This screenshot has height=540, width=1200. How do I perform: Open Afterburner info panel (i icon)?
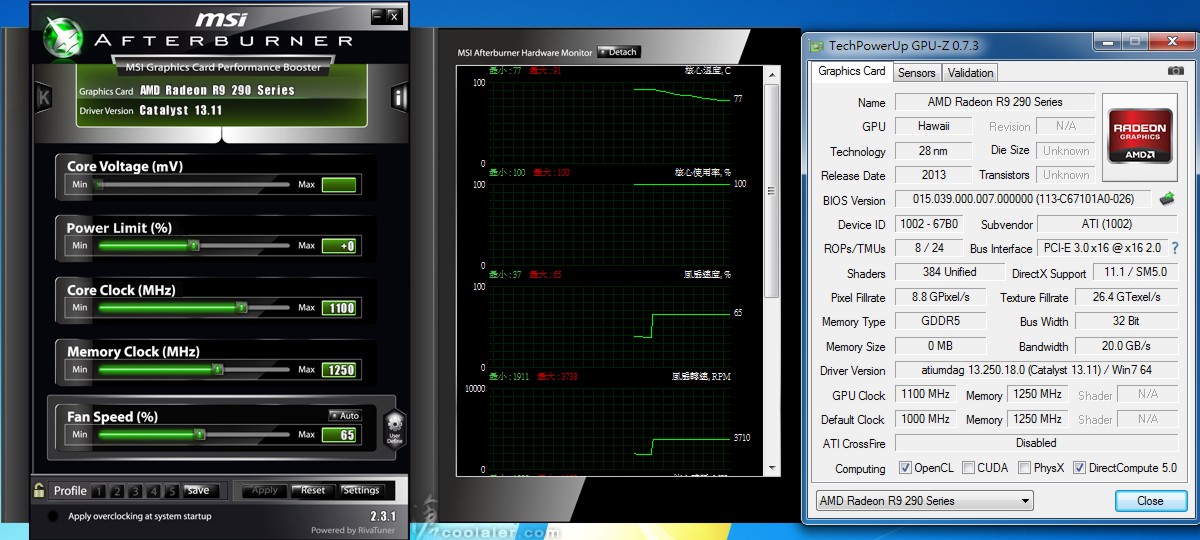(x=399, y=97)
